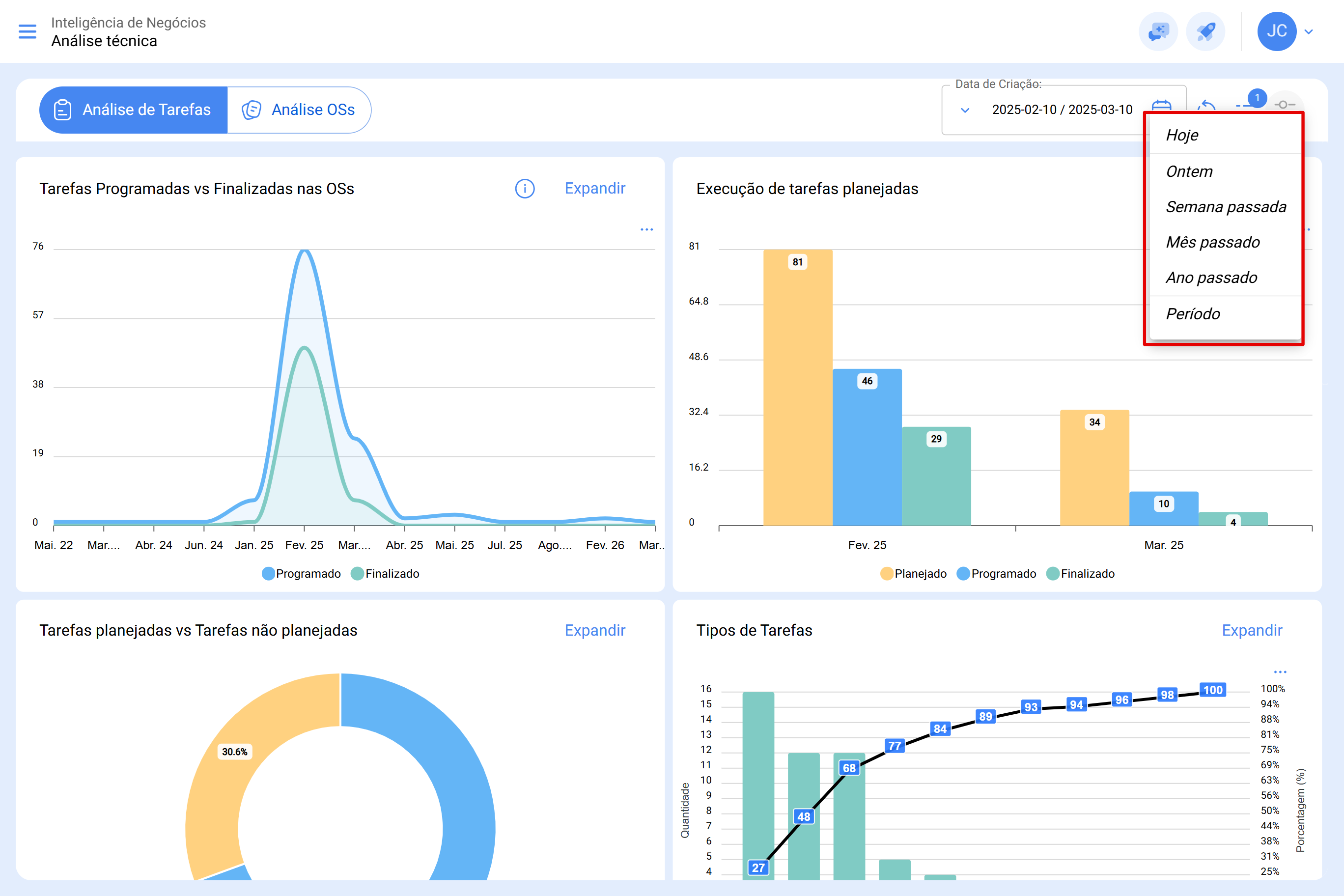Click the orange Planejado legend swatch
Image resolution: width=1344 pixels, height=896 pixels.
(887, 574)
